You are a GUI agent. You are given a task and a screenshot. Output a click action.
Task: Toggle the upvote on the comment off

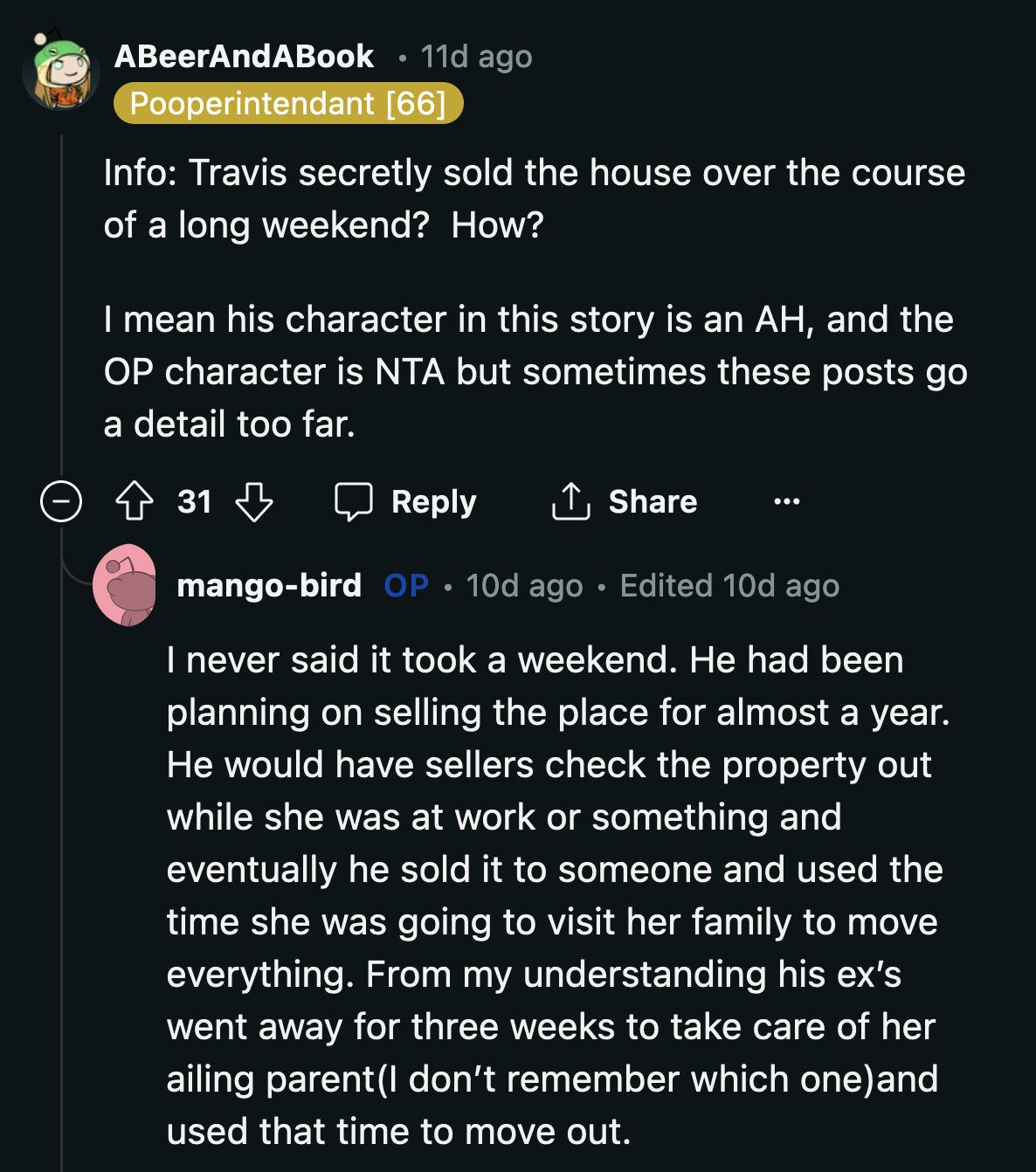[x=135, y=501]
